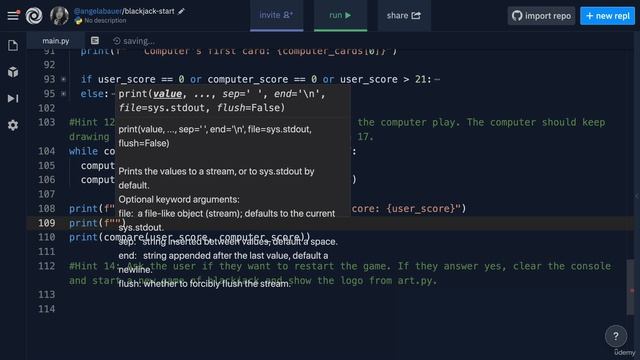Click line number 108 in gutter
Viewport: 640px width, 360px height.
(x=47, y=209)
